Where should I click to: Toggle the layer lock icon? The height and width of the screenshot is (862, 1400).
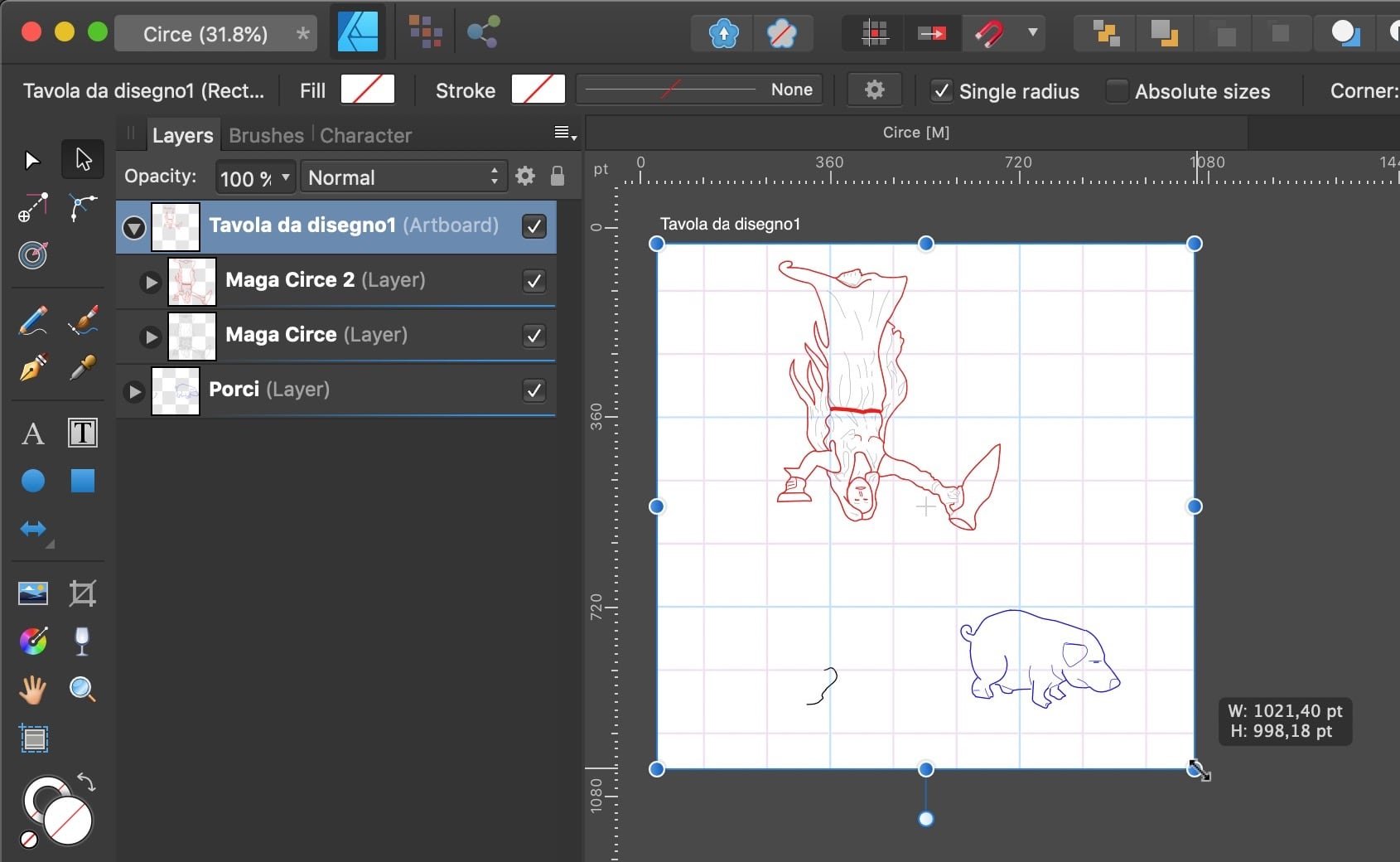point(558,176)
